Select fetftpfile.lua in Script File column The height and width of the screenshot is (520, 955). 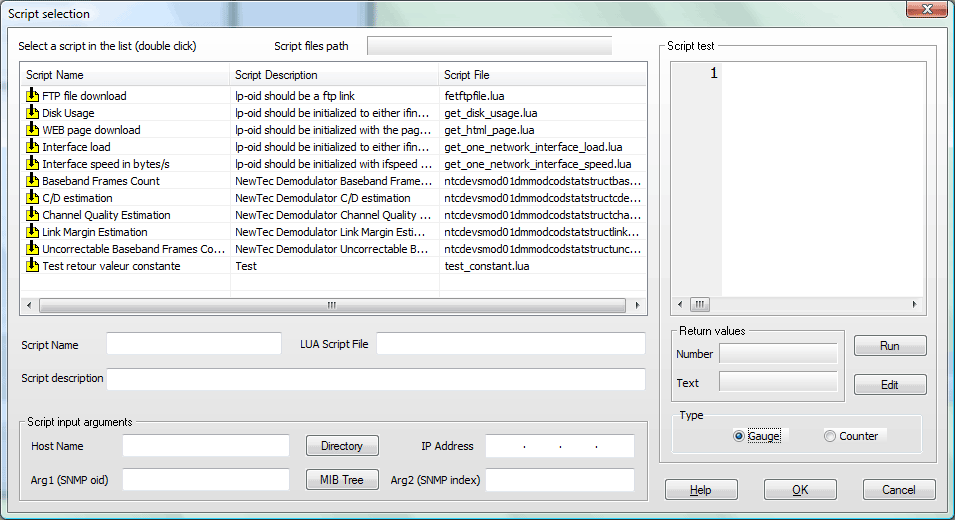click(x=474, y=96)
